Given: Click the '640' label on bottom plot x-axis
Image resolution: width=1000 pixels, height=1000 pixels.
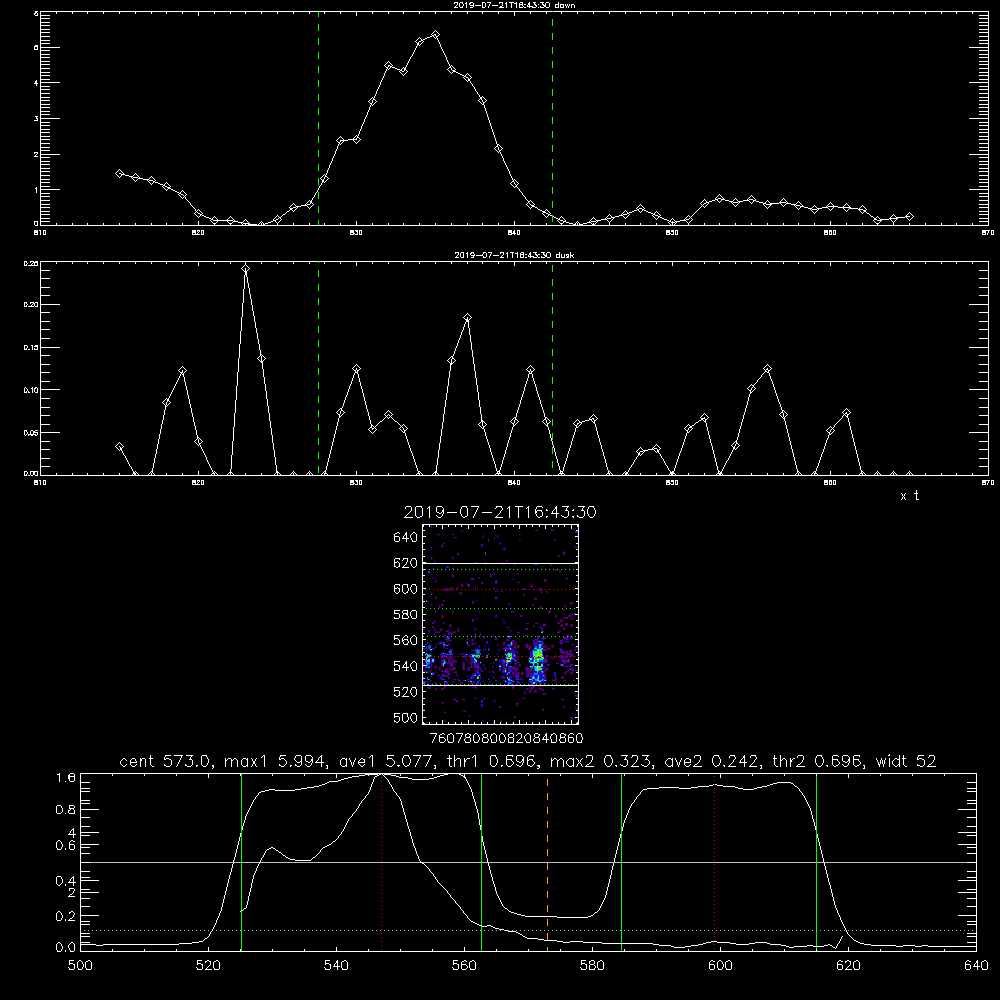Looking at the screenshot, I should pos(976,966).
